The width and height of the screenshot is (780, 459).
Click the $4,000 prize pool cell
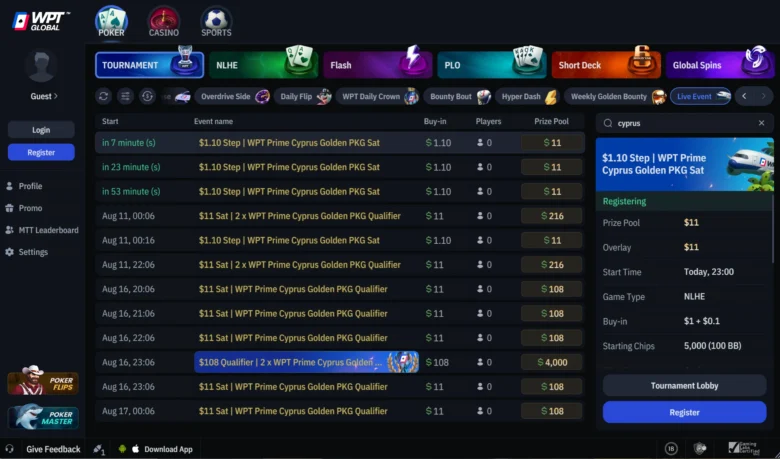(552, 363)
